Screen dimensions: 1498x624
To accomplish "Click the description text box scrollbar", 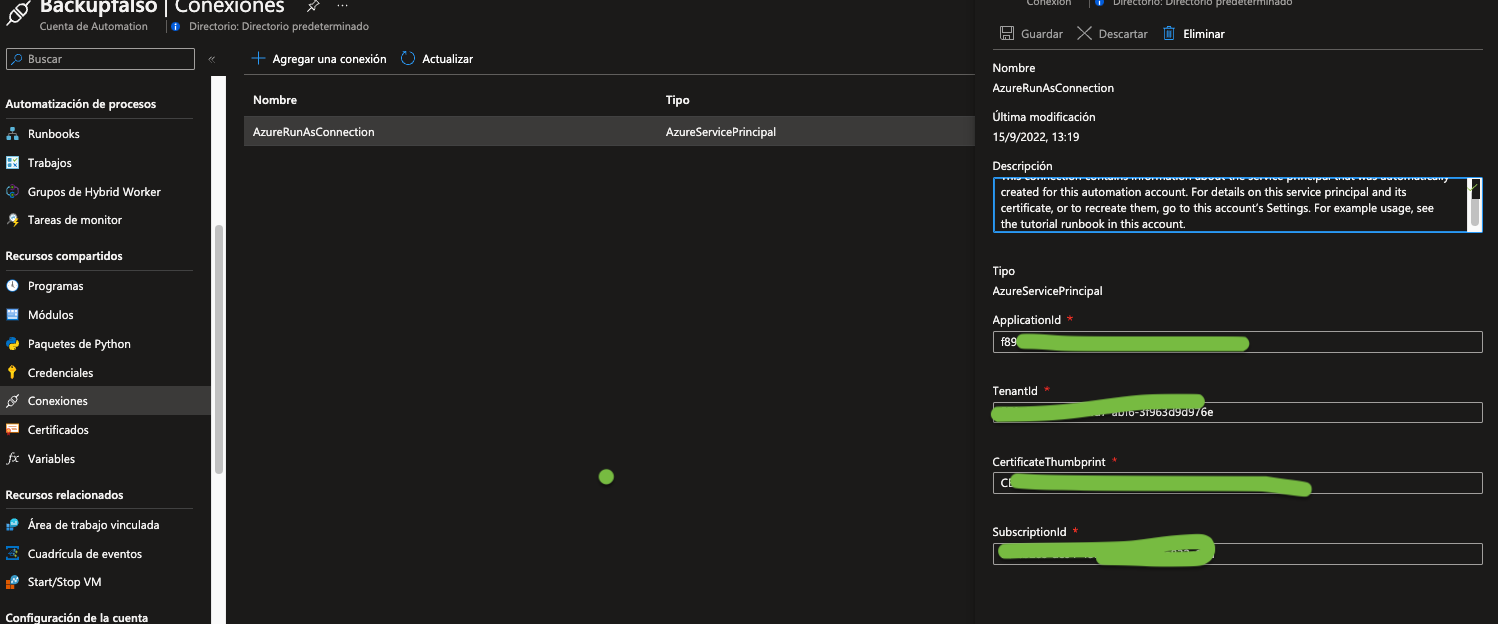I will point(1474,205).
